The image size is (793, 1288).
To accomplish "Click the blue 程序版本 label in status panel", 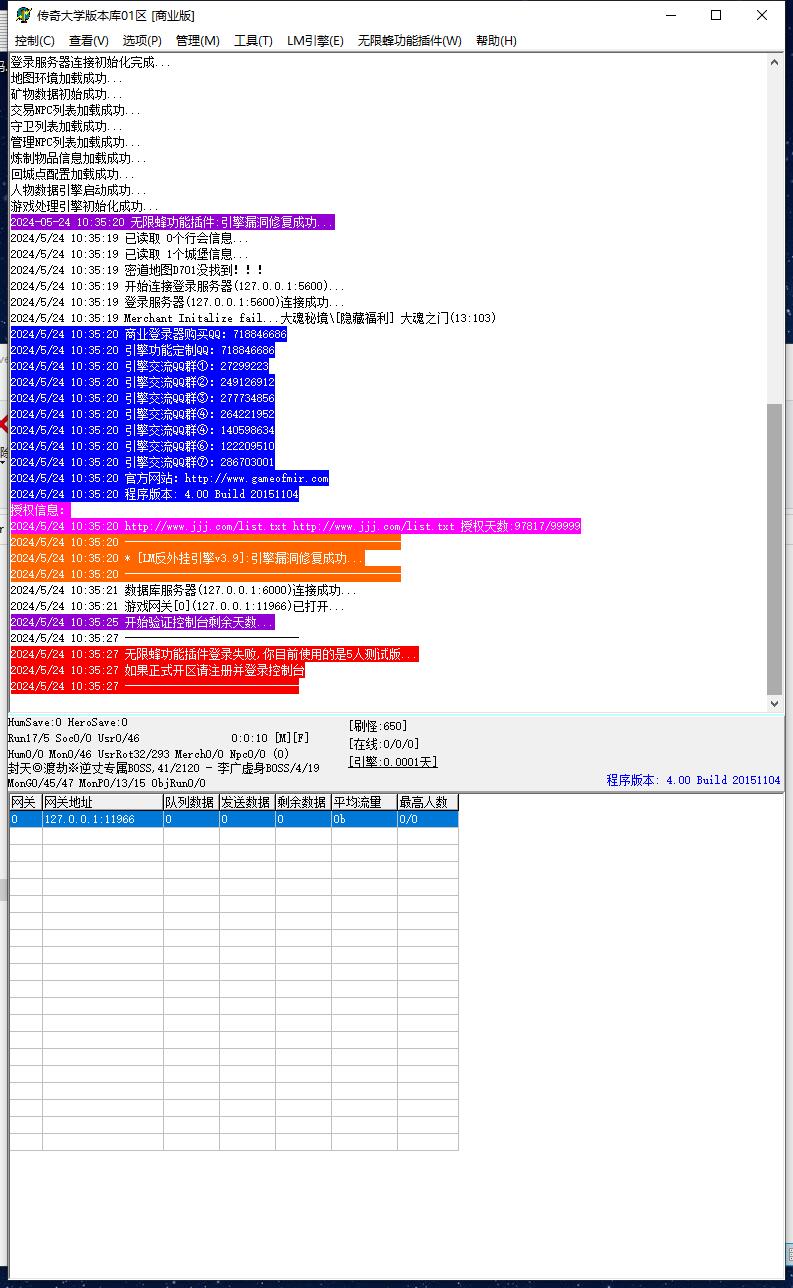I will [693, 780].
